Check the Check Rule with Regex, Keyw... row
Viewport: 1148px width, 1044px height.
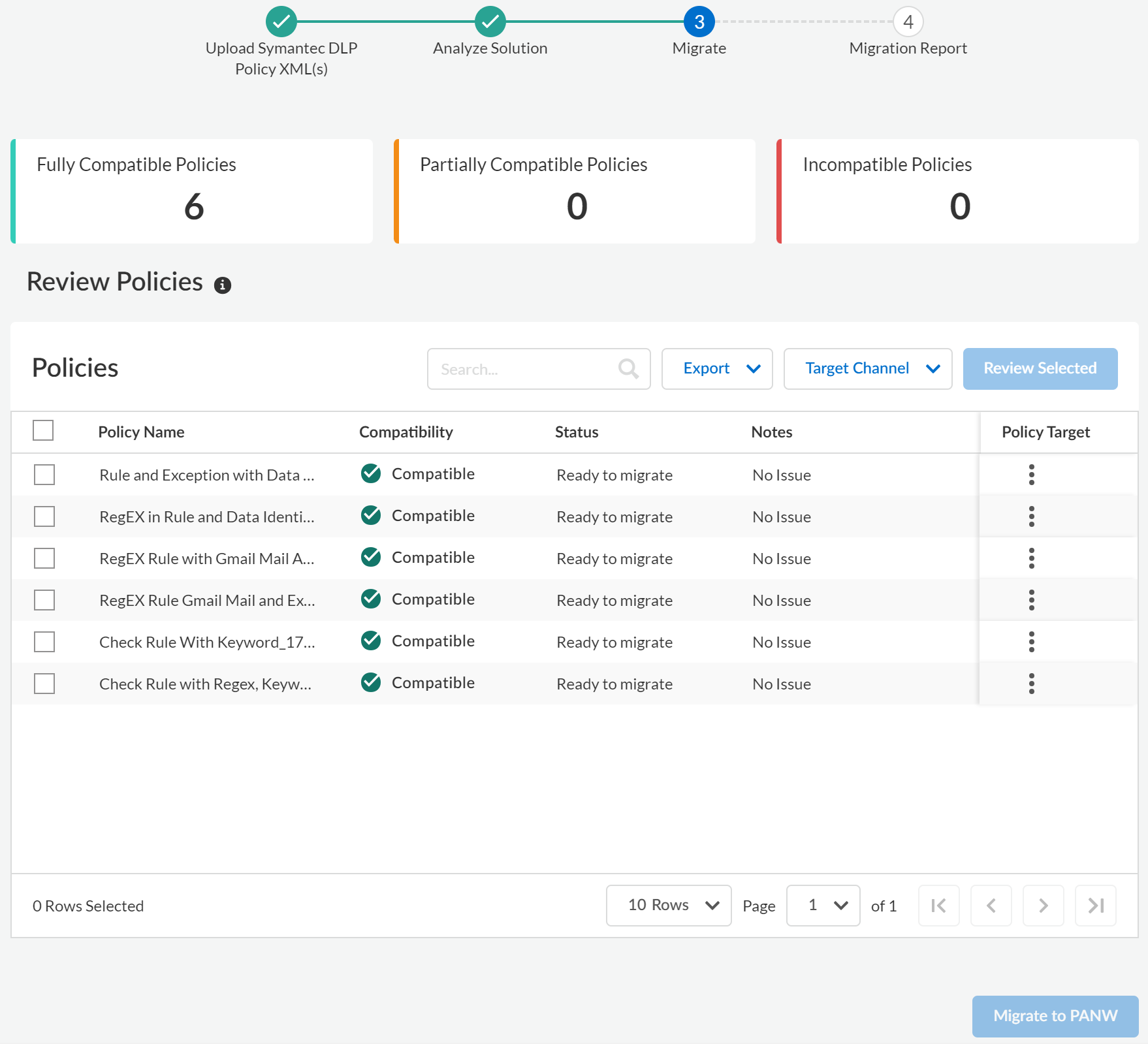pyautogui.click(x=44, y=684)
